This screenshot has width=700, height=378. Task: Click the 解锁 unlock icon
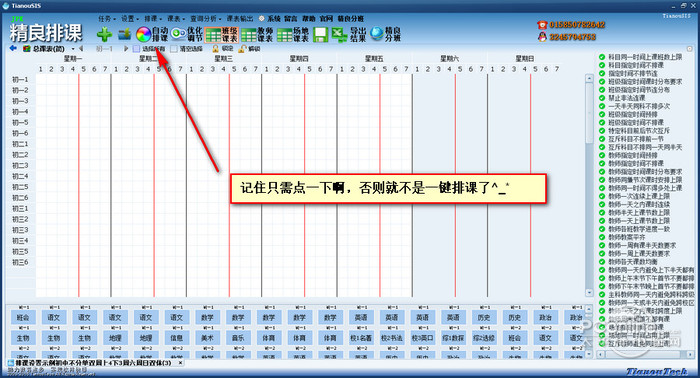[x=242, y=48]
